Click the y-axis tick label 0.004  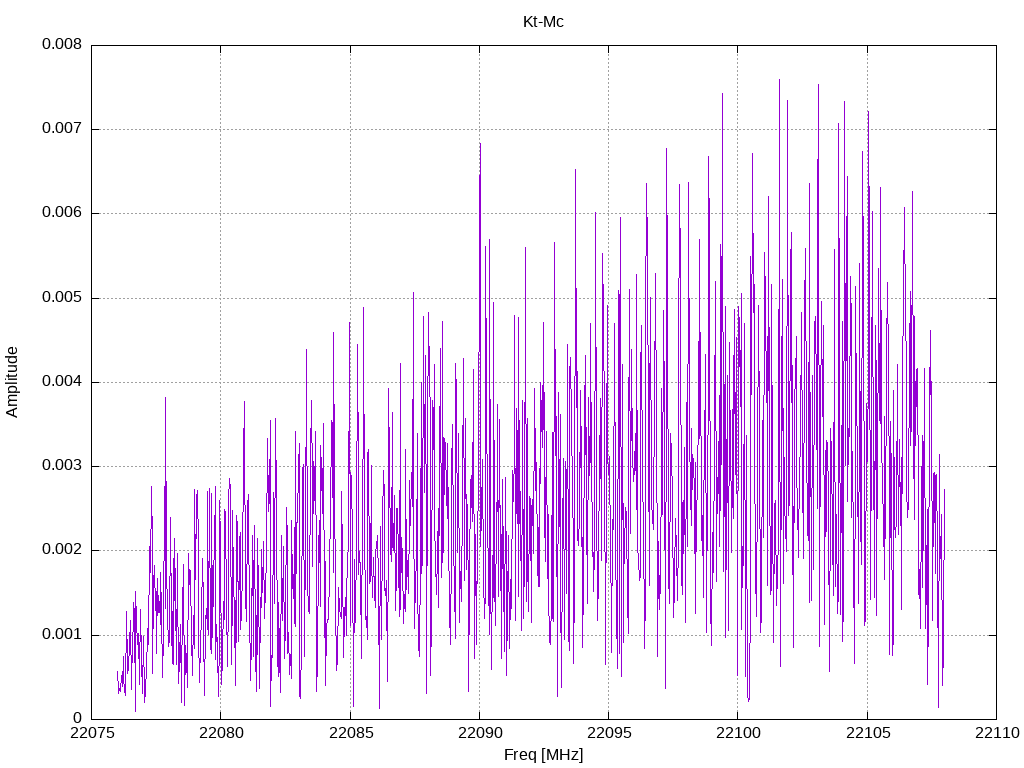pos(62,381)
